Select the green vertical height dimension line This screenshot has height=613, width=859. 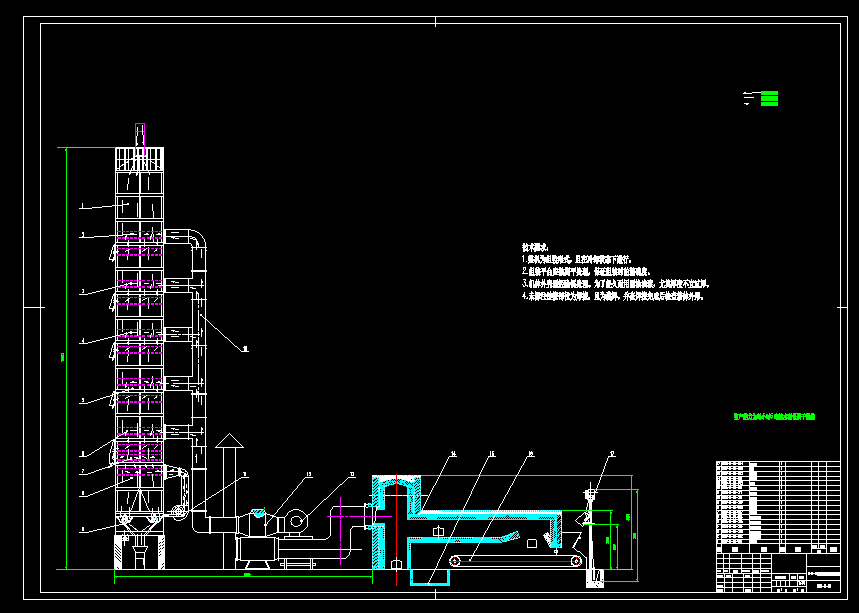[65, 355]
